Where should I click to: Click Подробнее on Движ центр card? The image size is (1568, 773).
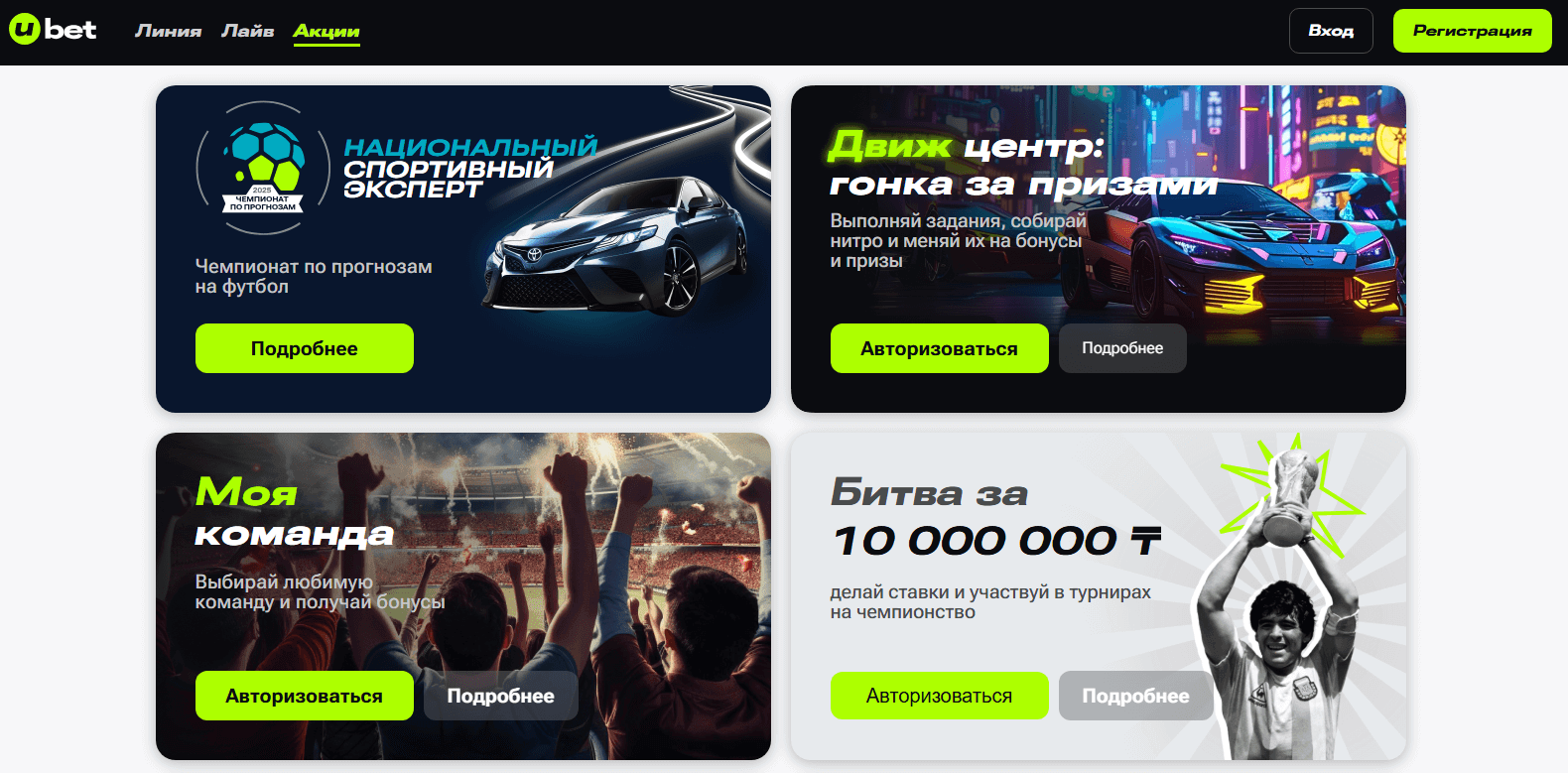tap(1122, 348)
